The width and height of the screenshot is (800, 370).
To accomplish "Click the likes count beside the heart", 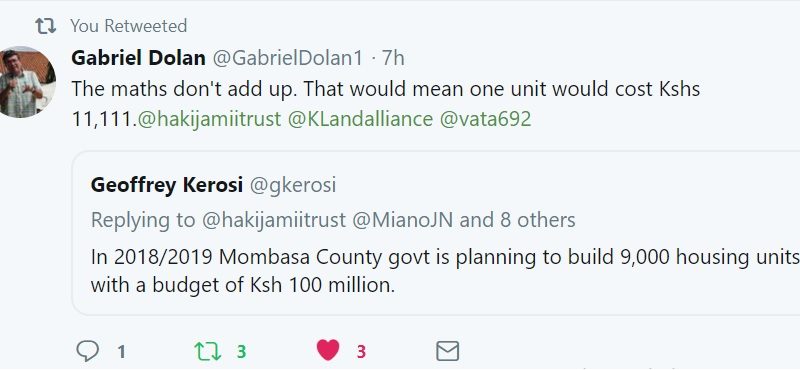I will (x=361, y=352).
